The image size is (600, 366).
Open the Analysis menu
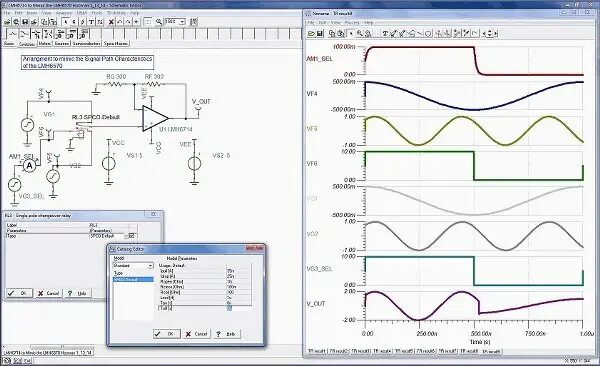(x=64, y=13)
